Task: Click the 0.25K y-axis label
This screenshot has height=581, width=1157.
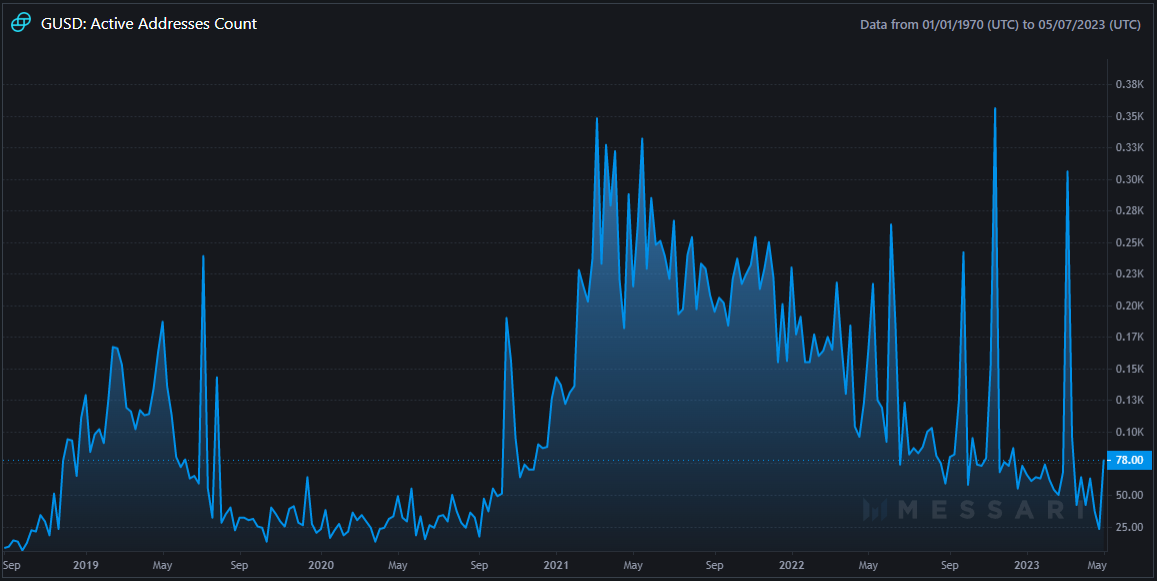Action: 1130,243
